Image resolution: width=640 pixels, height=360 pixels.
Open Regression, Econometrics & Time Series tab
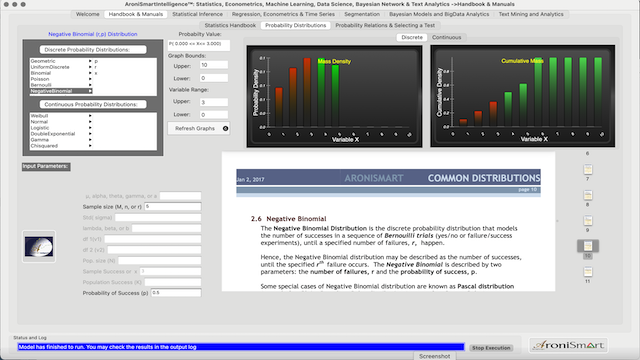pos(283,14)
